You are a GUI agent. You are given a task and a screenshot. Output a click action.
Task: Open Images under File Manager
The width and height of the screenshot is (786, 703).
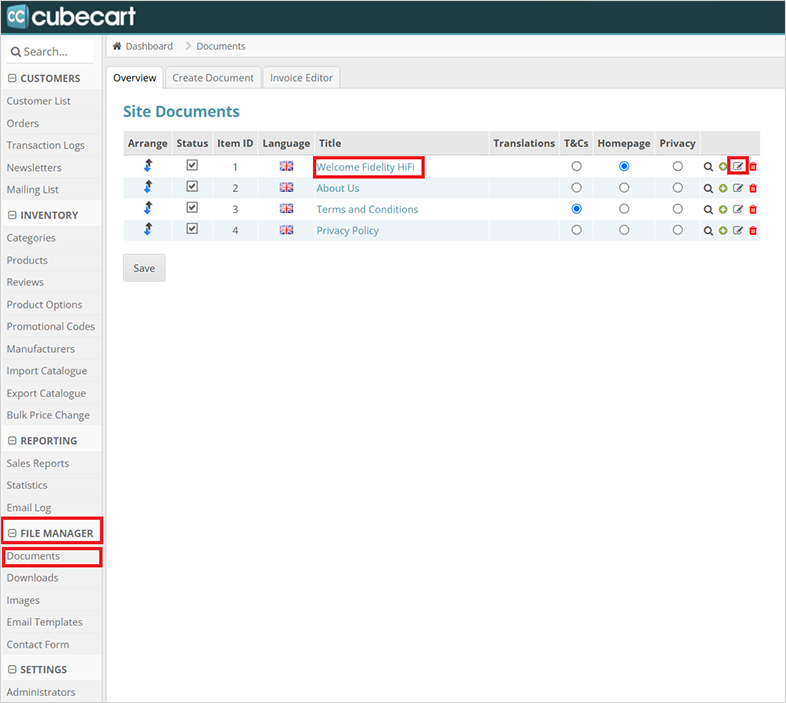point(23,600)
